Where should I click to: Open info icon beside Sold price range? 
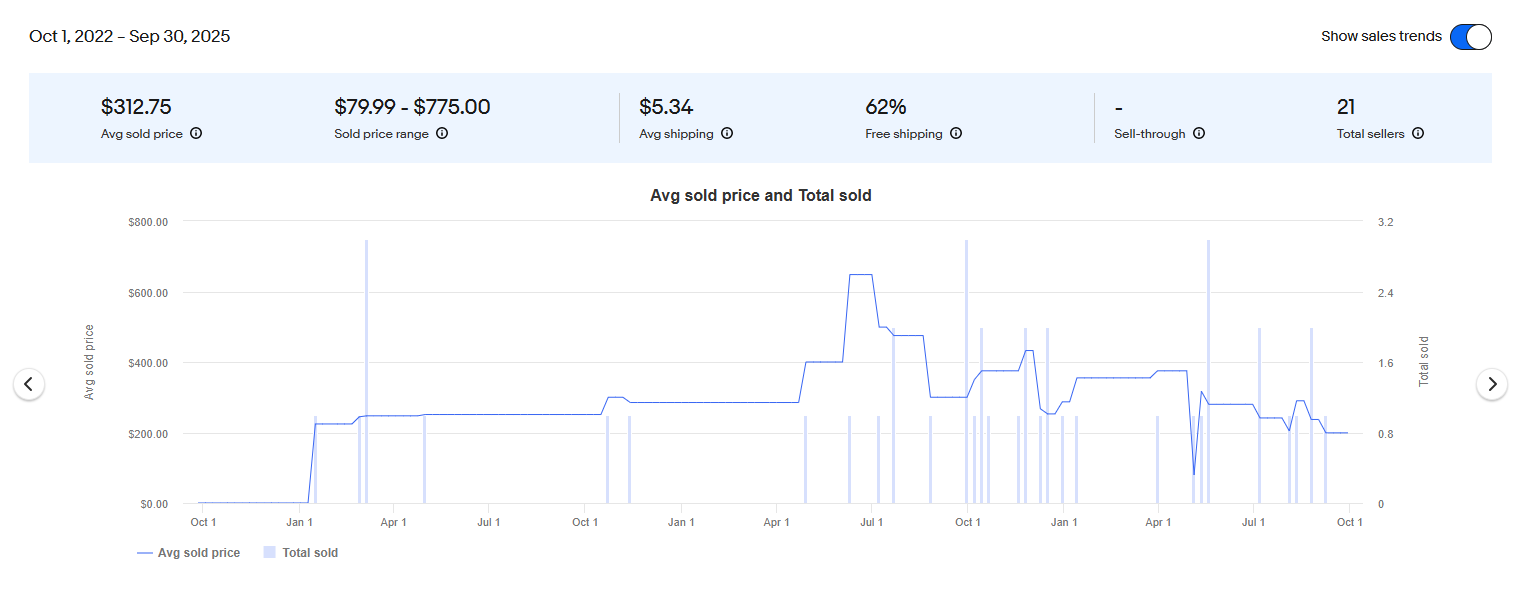pos(442,133)
